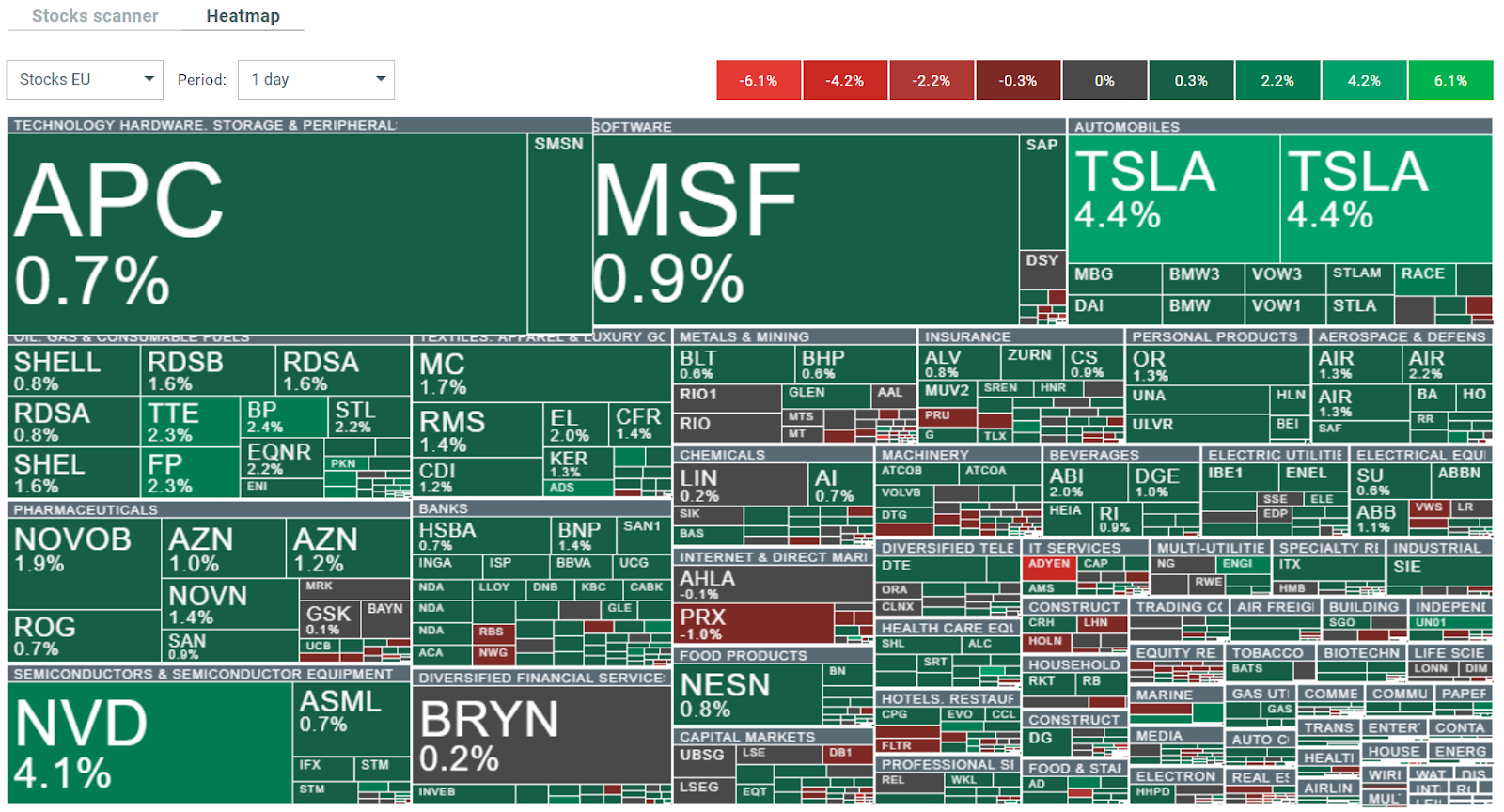
Task: Open the SHELL 0.8% tile
Action: click(73, 370)
